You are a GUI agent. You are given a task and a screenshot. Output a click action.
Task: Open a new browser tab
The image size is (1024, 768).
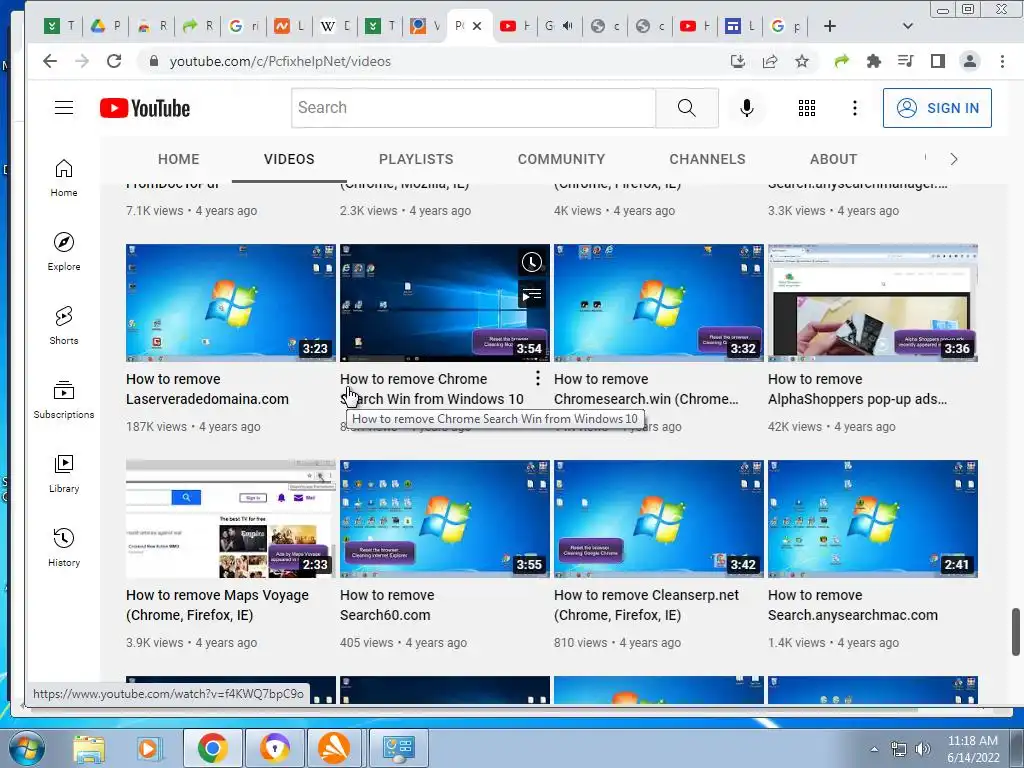pyautogui.click(x=829, y=26)
